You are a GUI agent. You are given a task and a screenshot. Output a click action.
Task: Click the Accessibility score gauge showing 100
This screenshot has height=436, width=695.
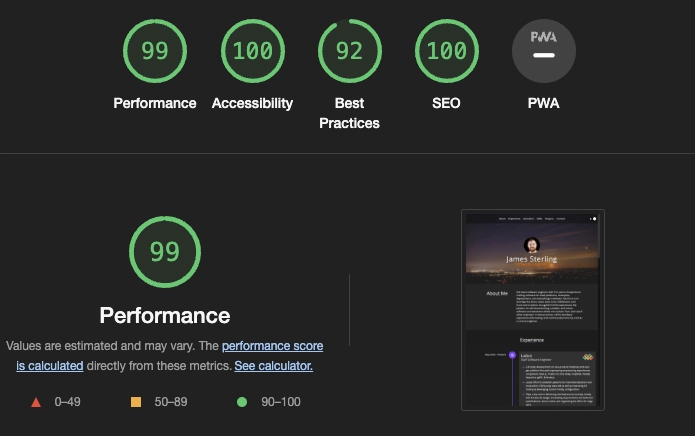tap(252, 51)
